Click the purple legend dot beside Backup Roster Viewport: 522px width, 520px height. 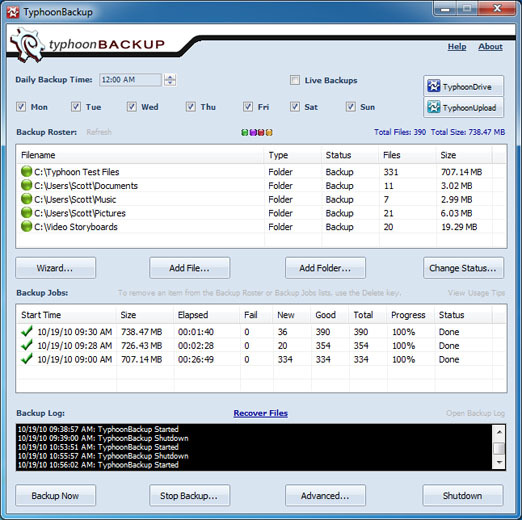tap(253, 133)
